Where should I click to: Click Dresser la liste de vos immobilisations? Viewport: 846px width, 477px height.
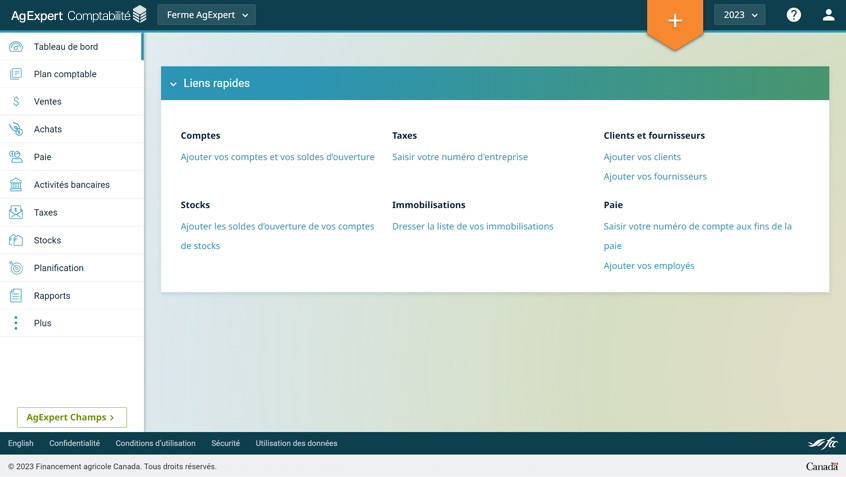click(473, 227)
